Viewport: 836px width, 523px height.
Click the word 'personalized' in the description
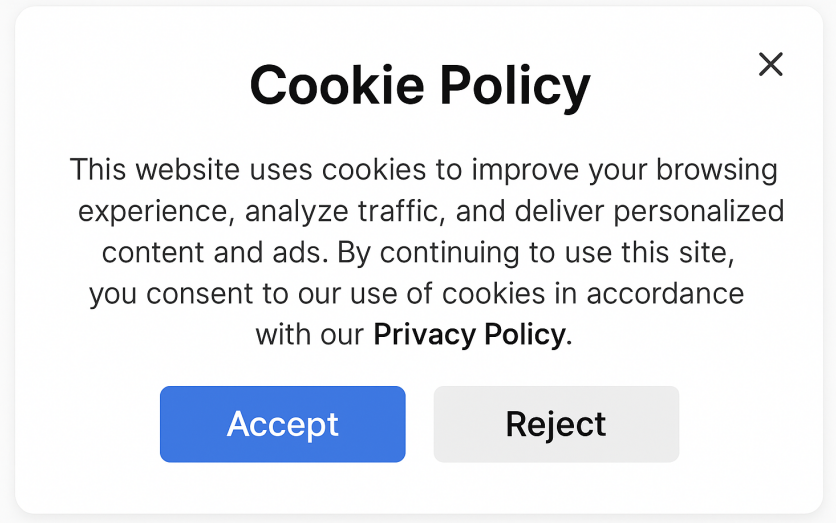699,212
